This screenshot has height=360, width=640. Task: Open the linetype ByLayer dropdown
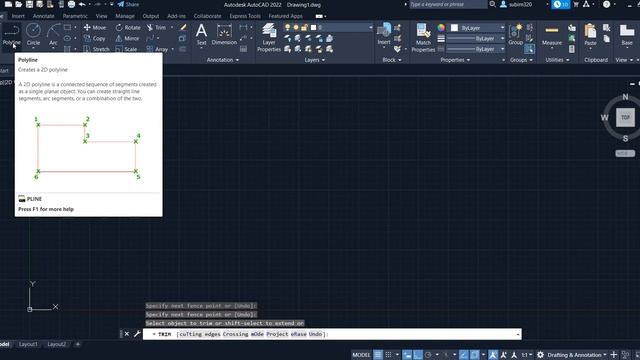476,49
